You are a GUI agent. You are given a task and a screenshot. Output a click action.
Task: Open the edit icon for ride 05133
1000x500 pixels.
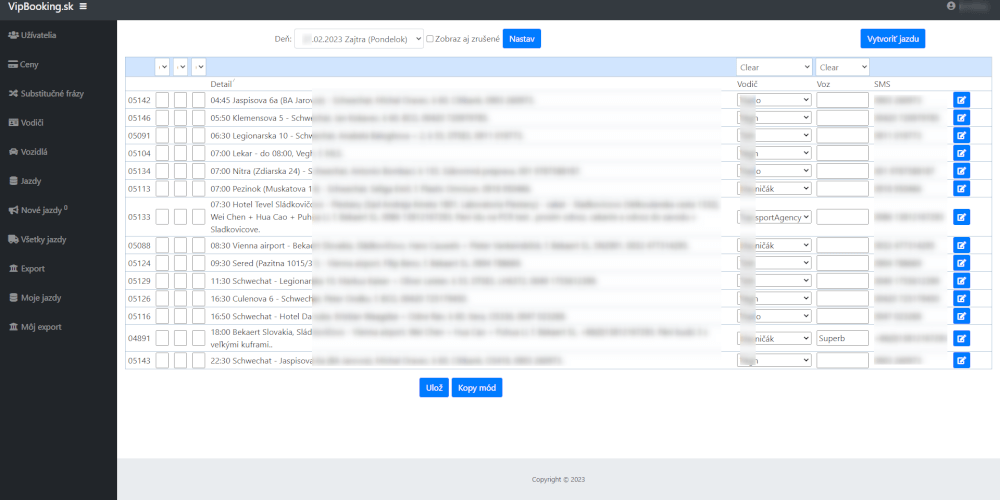[961, 216]
